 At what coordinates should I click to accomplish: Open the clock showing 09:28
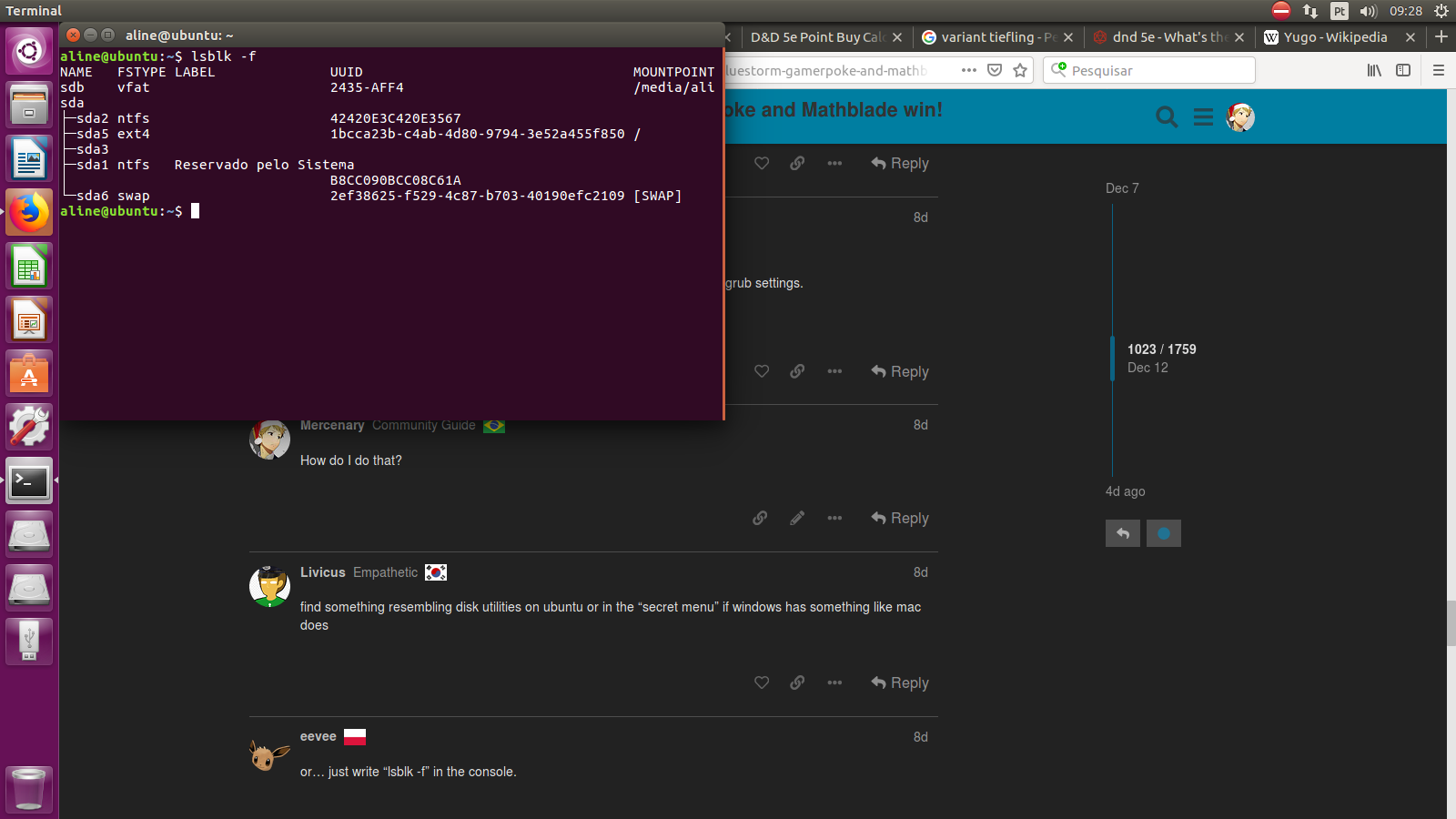tap(1406, 11)
